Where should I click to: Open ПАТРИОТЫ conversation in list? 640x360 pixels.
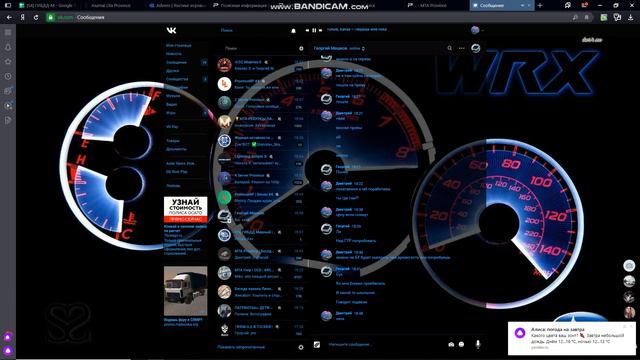(260, 311)
